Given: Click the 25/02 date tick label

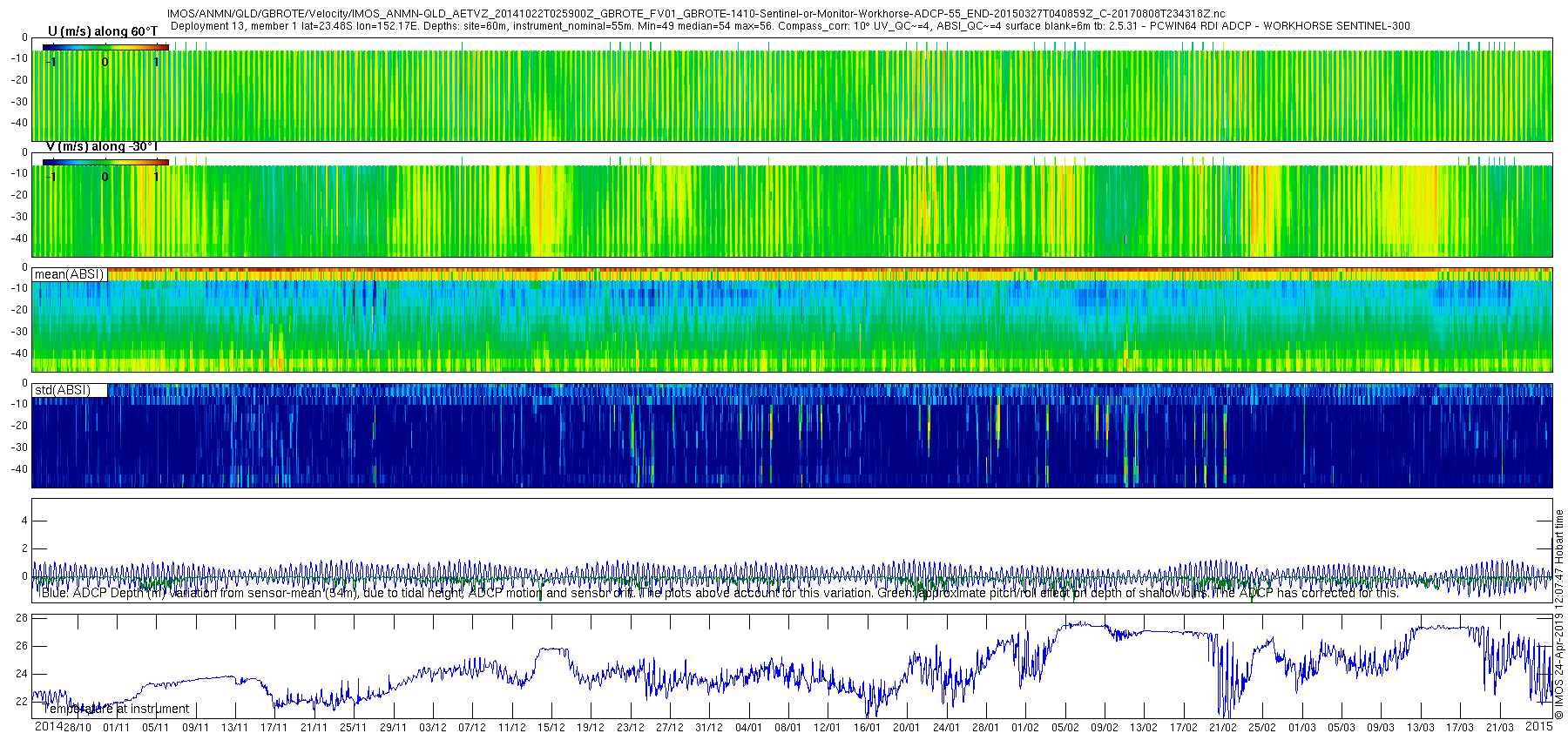Looking at the screenshot, I should tap(1262, 728).
